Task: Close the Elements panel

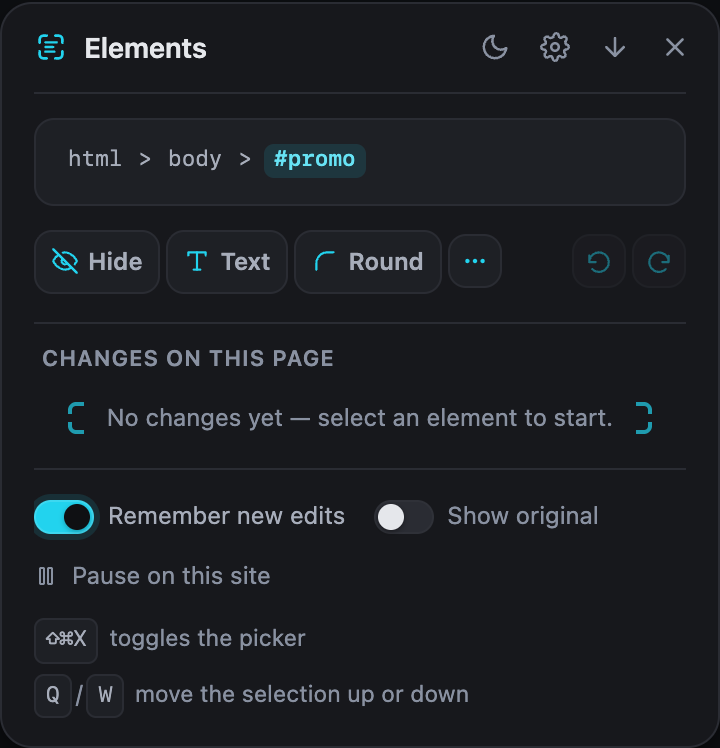Action: click(675, 47)
